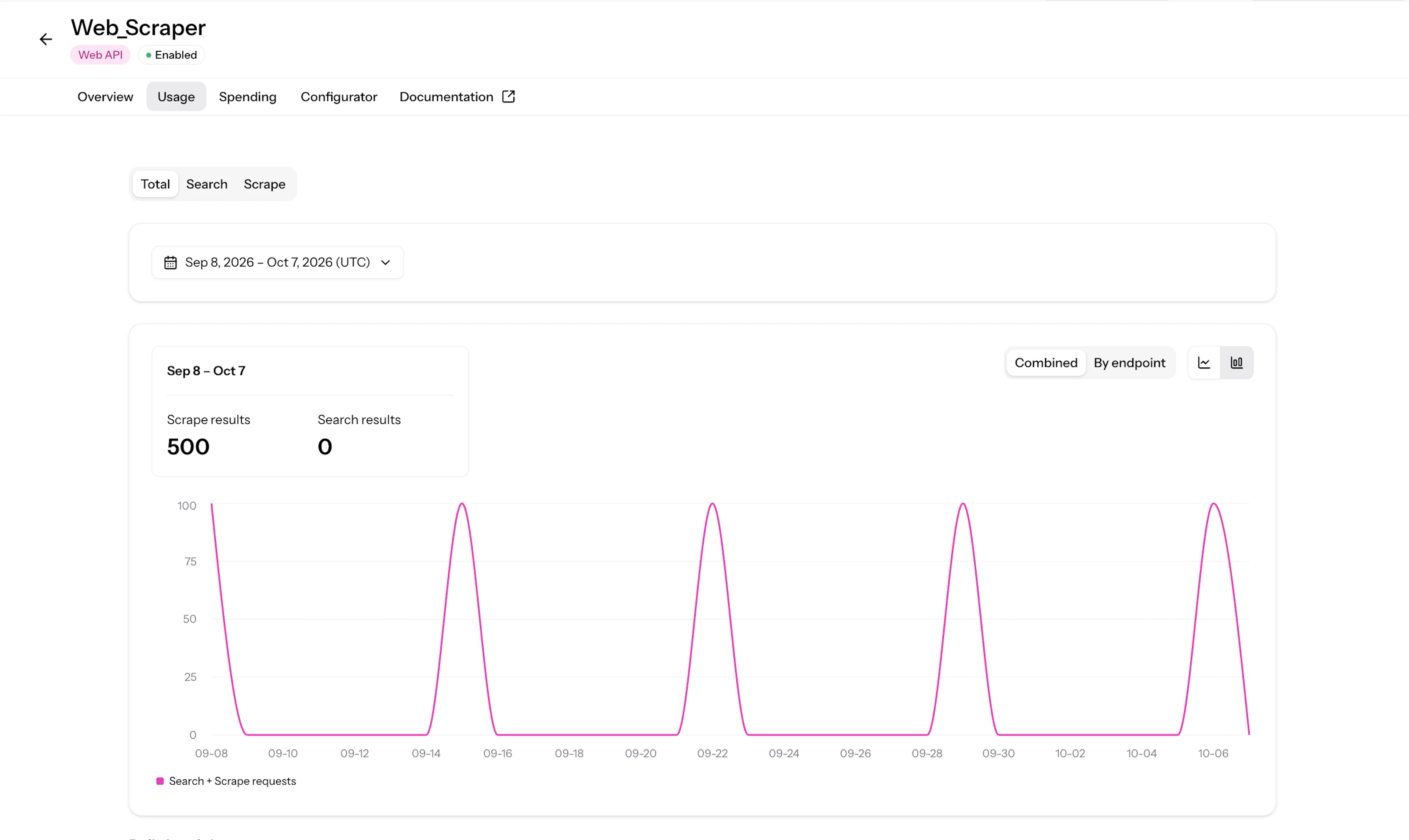Filter usage by Search
The height and width of the screenshot is (840, 1409).
pyautogui.click(x=207, y=184)
